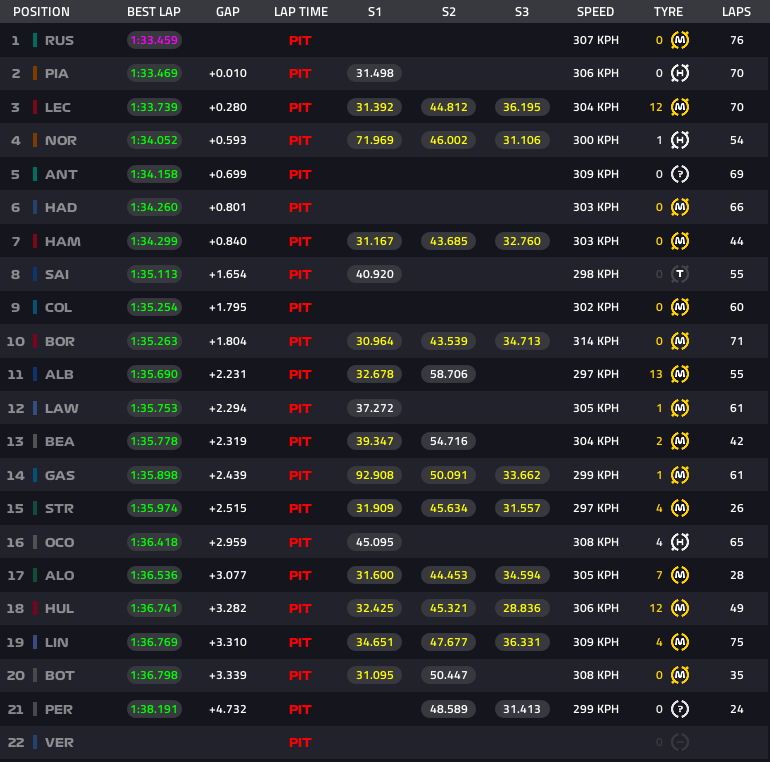Select the hard tyre icon for OCO
The width and height of the screenshot is (770, 762).
click(x=680, y=542)
